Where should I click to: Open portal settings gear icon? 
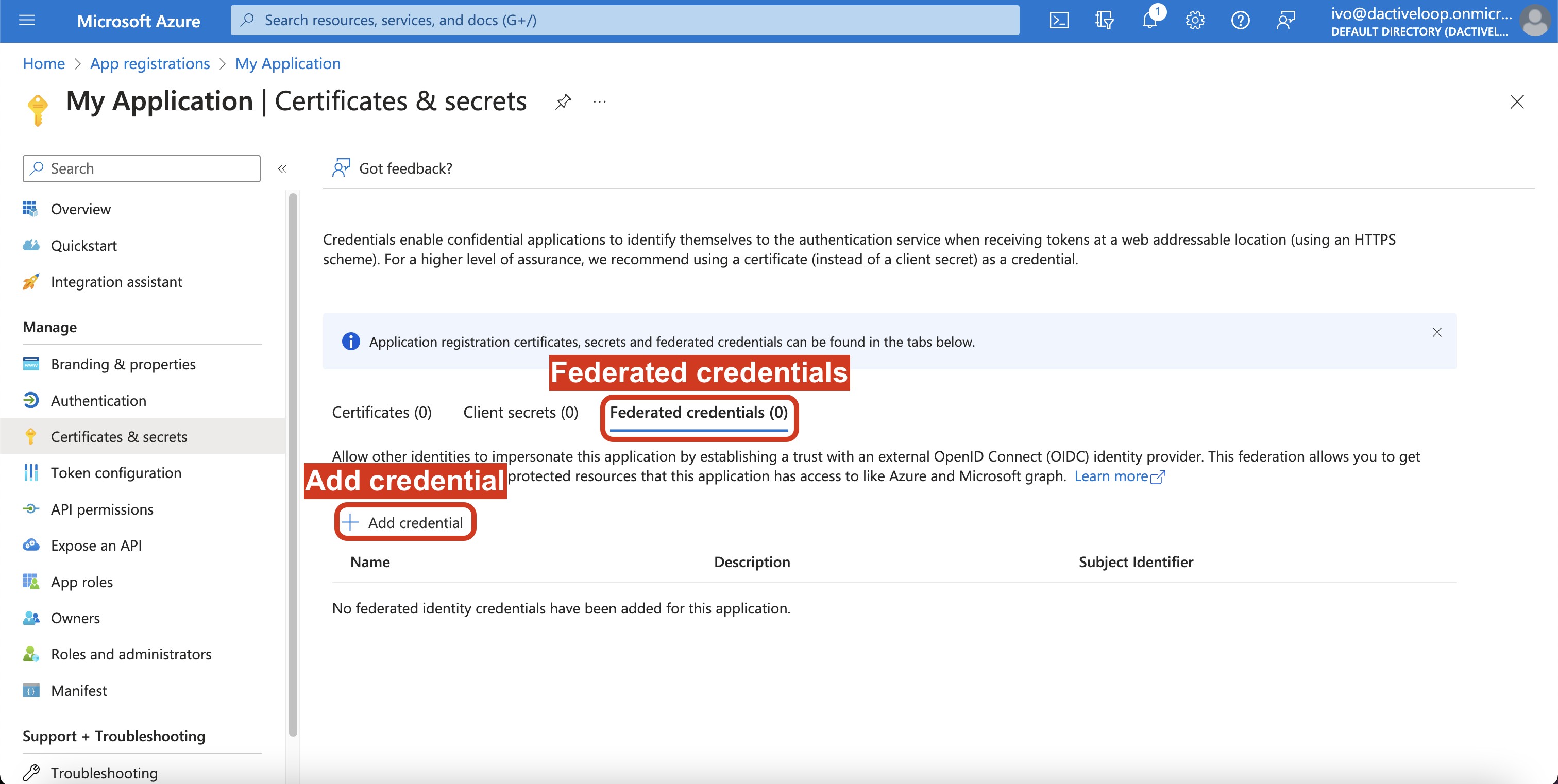(1194, 21)
